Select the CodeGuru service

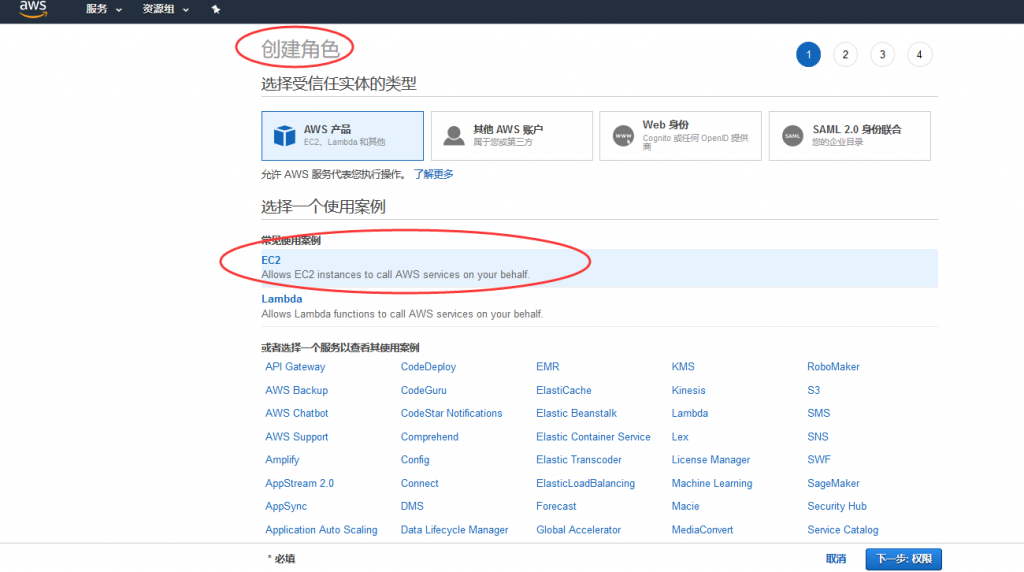tap(424, 390)
